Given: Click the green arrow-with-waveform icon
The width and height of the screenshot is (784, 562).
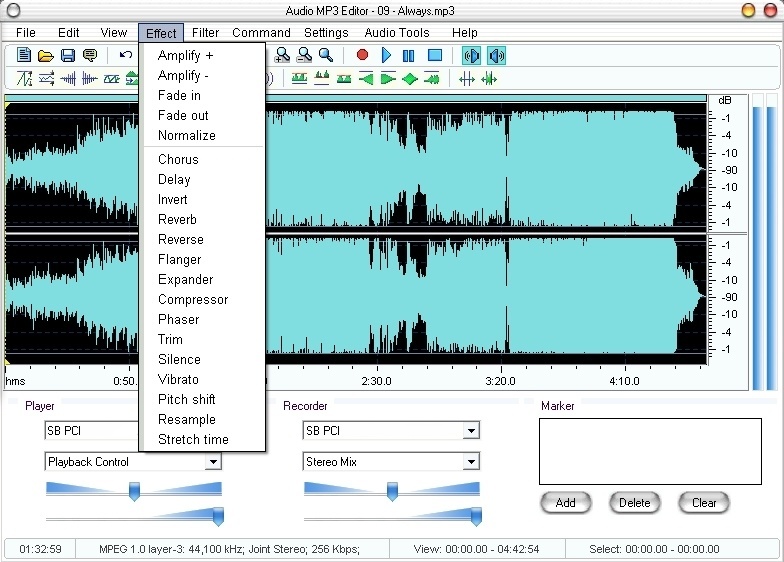Looking at the screenshot, I should [x=432, y=78].
